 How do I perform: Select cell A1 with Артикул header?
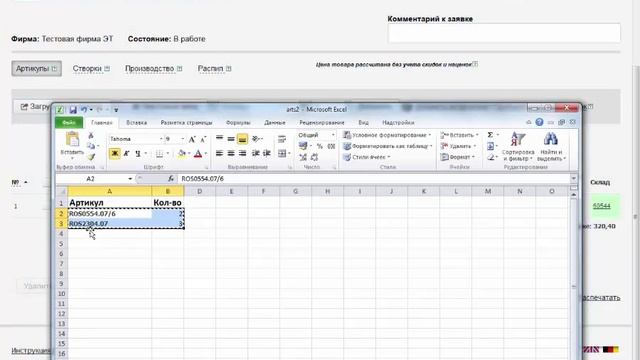coord(109,202)
